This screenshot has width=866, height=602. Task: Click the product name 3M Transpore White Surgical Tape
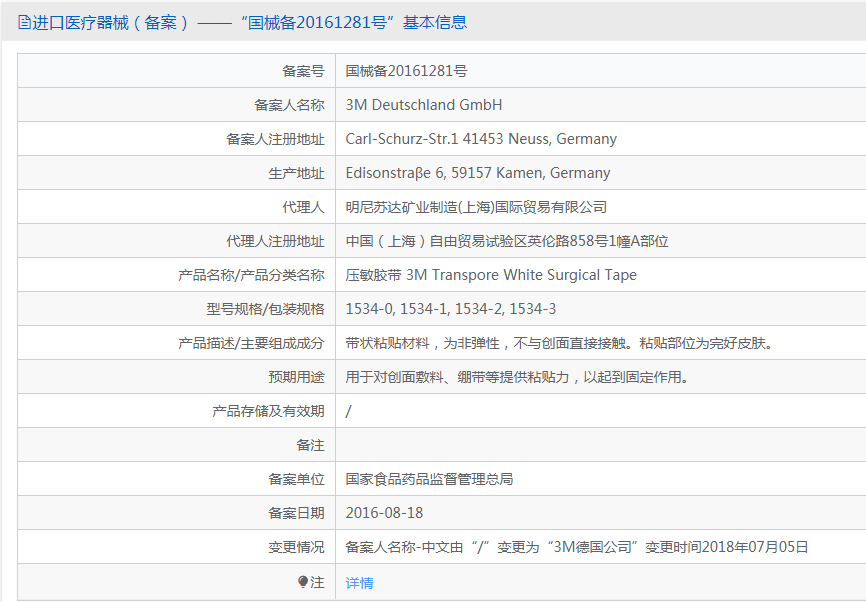pyautogui.click(x=521, y=275)
